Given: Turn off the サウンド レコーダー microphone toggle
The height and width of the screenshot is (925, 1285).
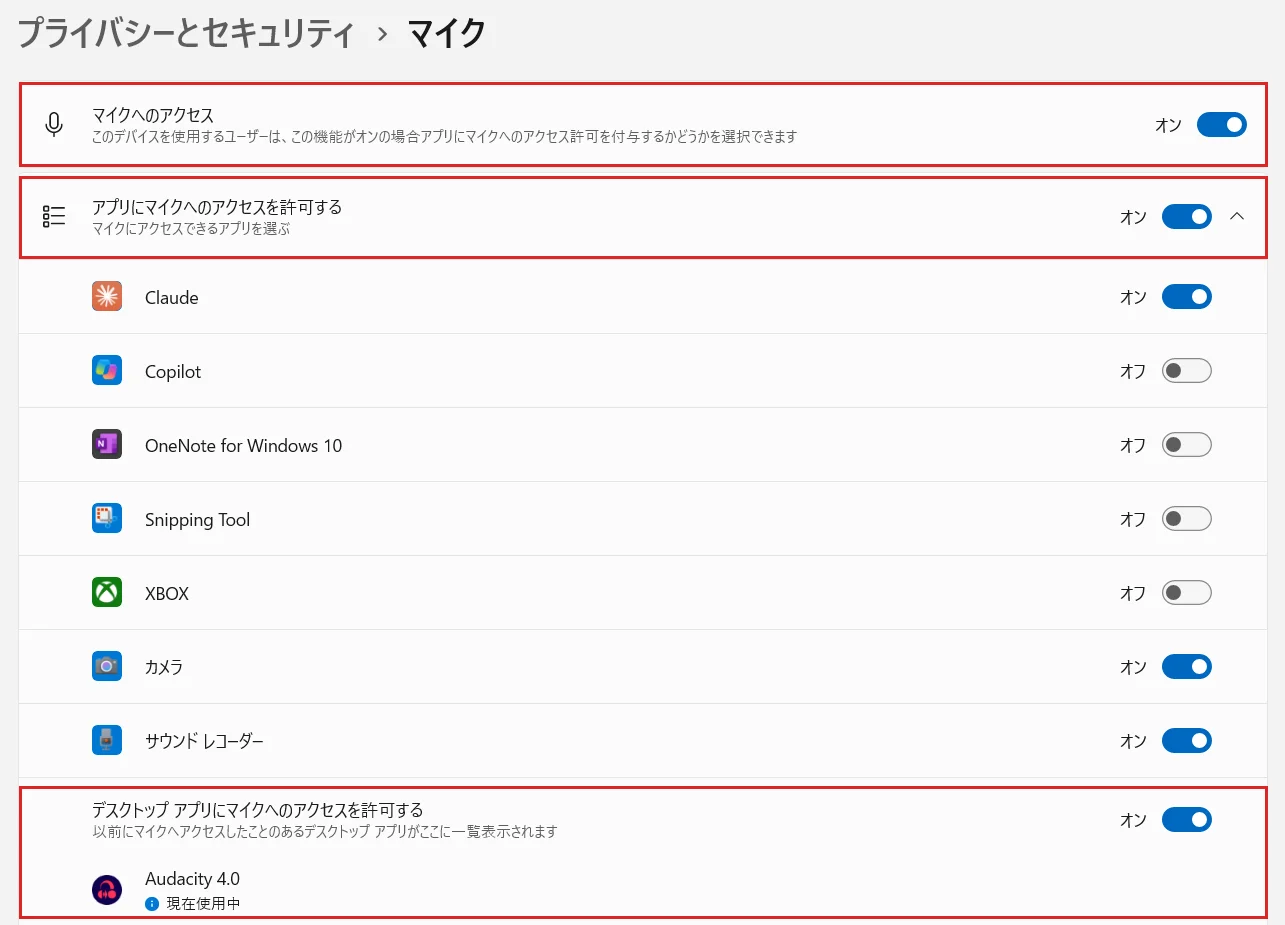Looking at the screenshot, I should point(1187,741).
